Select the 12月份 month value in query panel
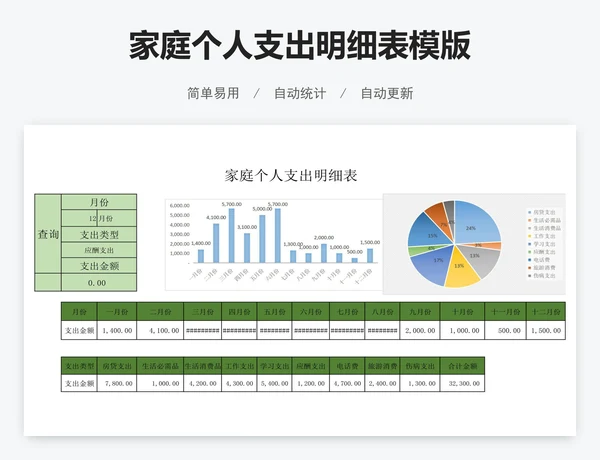600x460 pixels. click(x=99, y=218)
